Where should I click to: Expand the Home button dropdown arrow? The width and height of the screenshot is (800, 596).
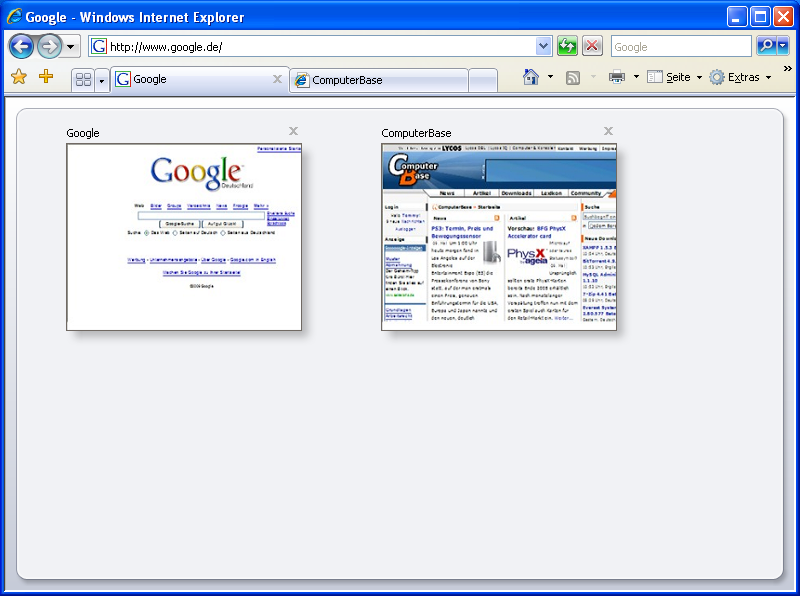(x=550, y=77)
